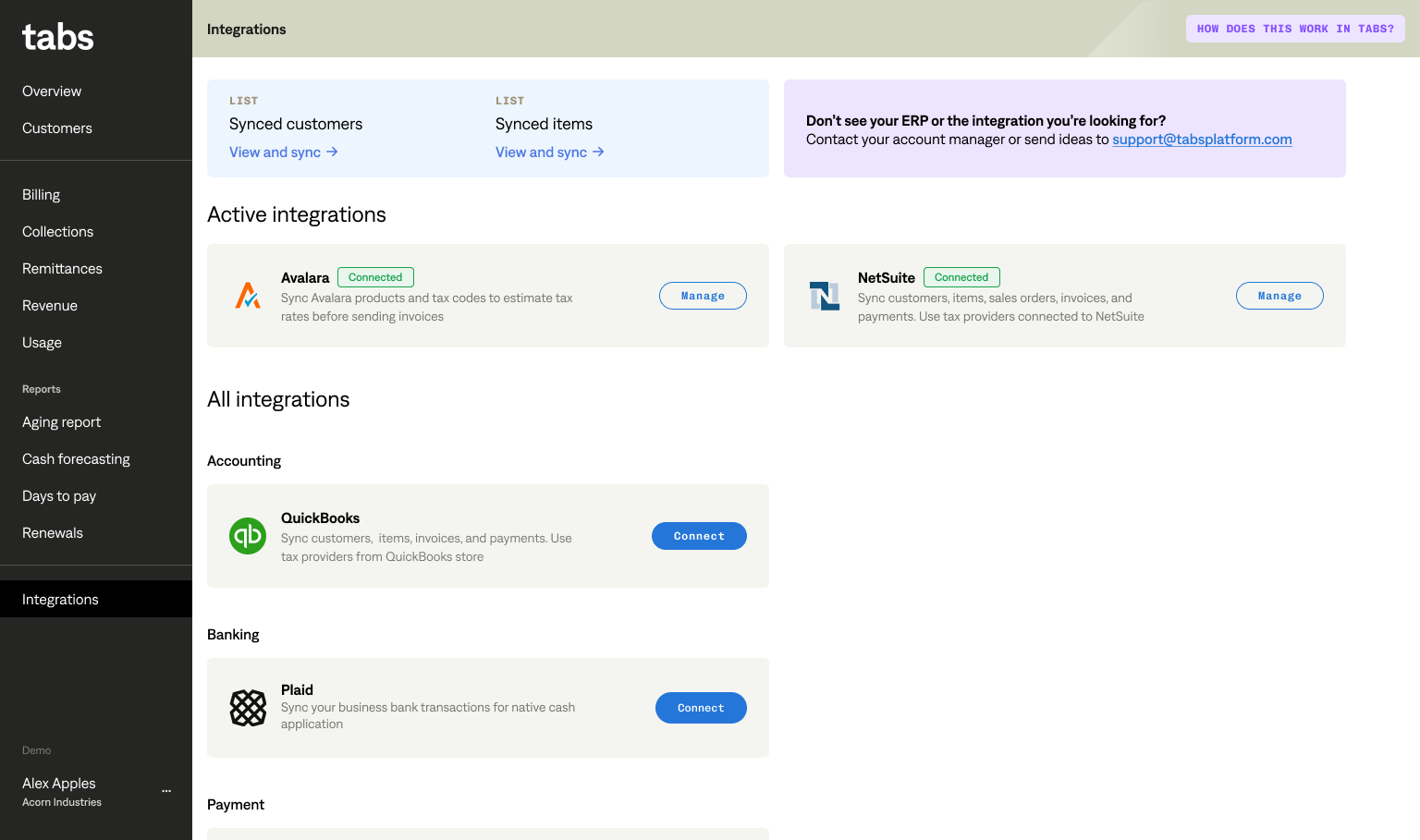
Task: Click the NetSuite logo icon
Action: [x=825, y=296]
